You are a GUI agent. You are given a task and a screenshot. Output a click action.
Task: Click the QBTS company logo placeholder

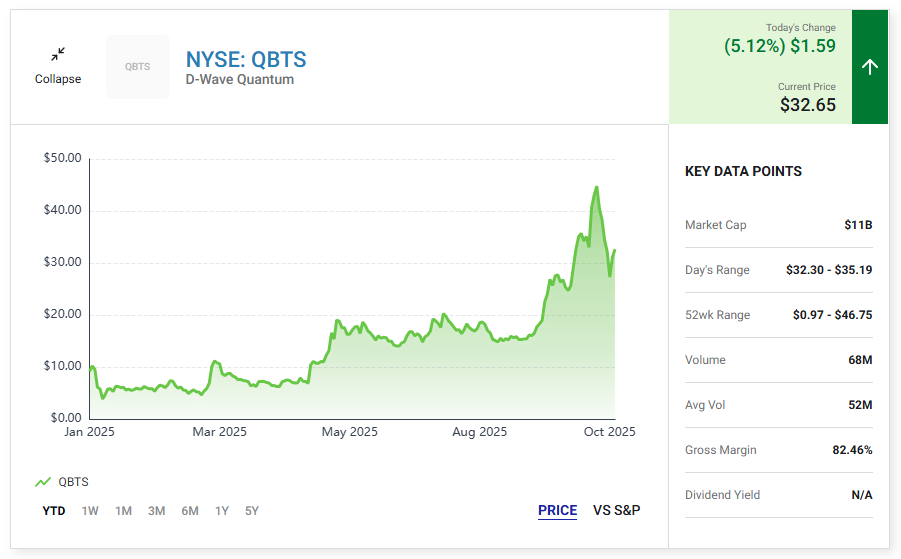click(x=138, y=67)
